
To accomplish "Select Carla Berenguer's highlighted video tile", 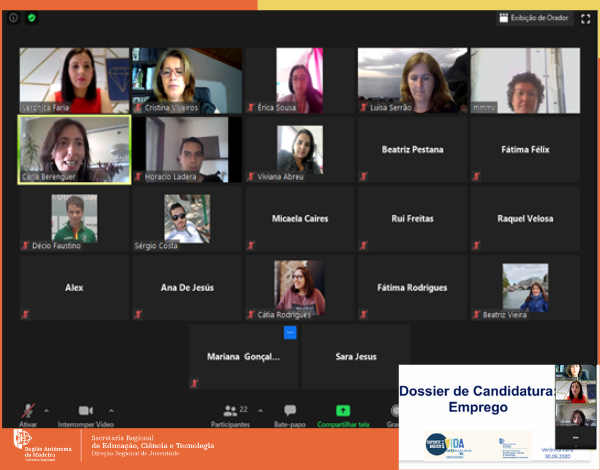I will click(74, 150).
